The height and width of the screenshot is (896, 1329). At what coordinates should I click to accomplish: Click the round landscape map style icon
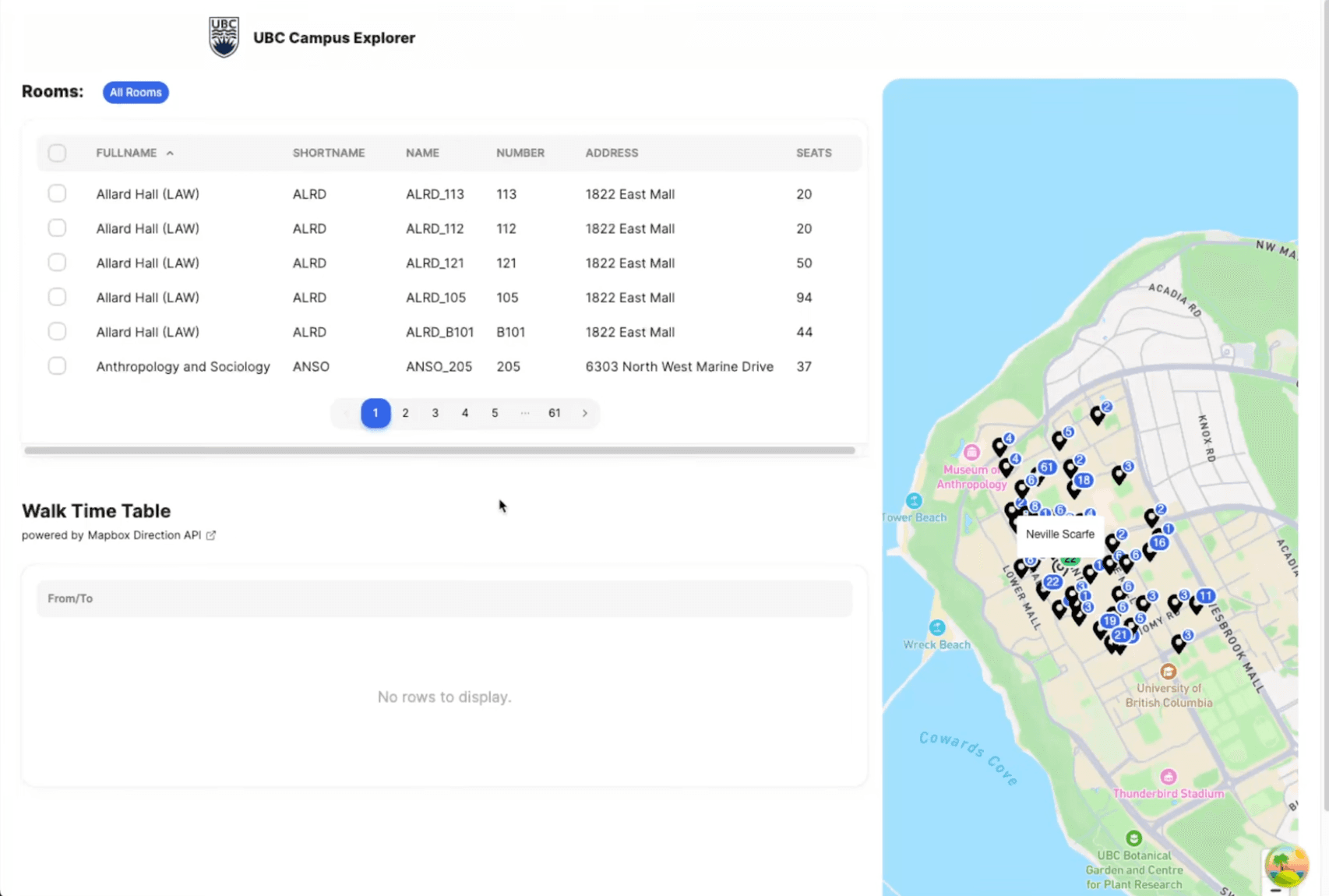coord(1287,866)
